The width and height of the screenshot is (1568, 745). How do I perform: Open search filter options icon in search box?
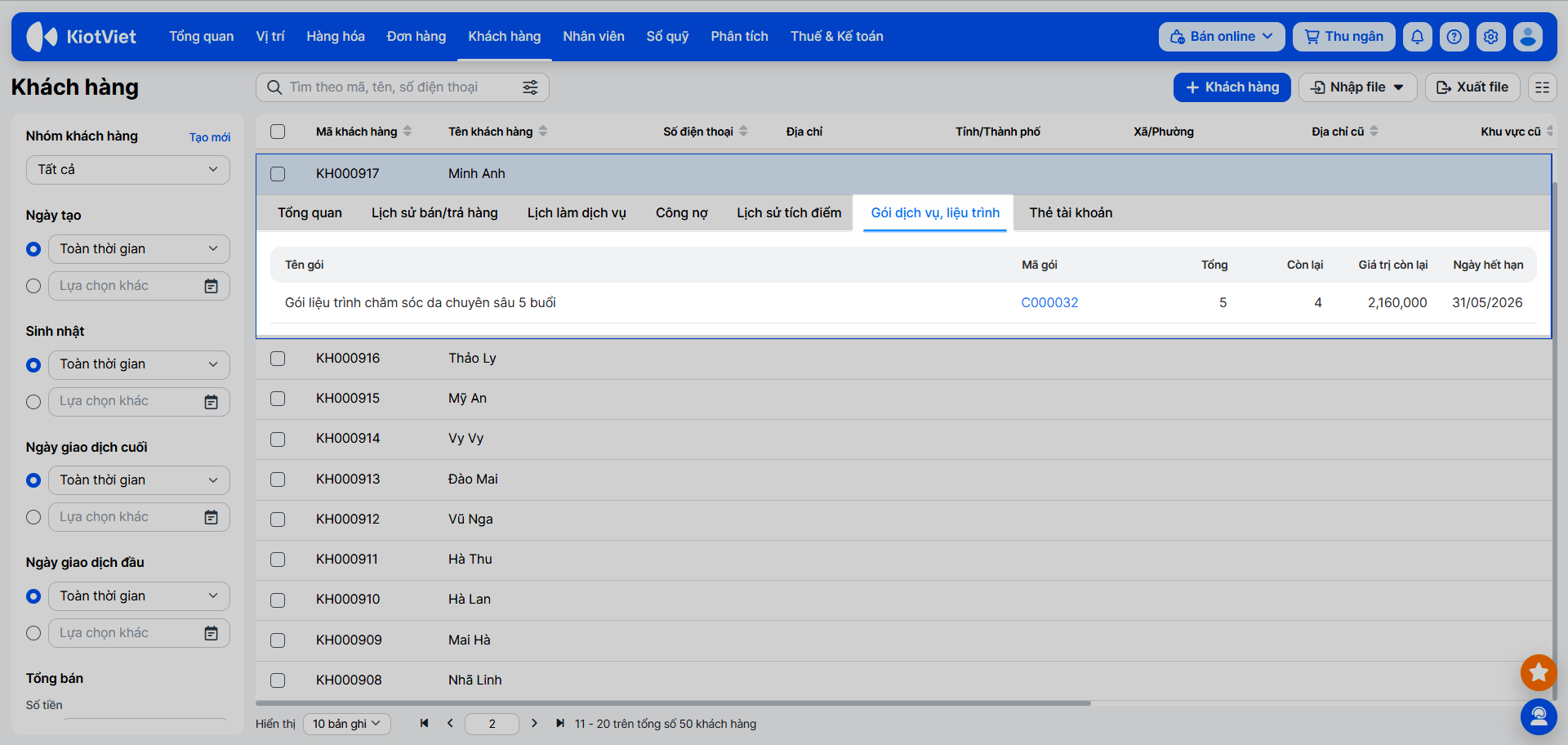(x=530, y=87)
